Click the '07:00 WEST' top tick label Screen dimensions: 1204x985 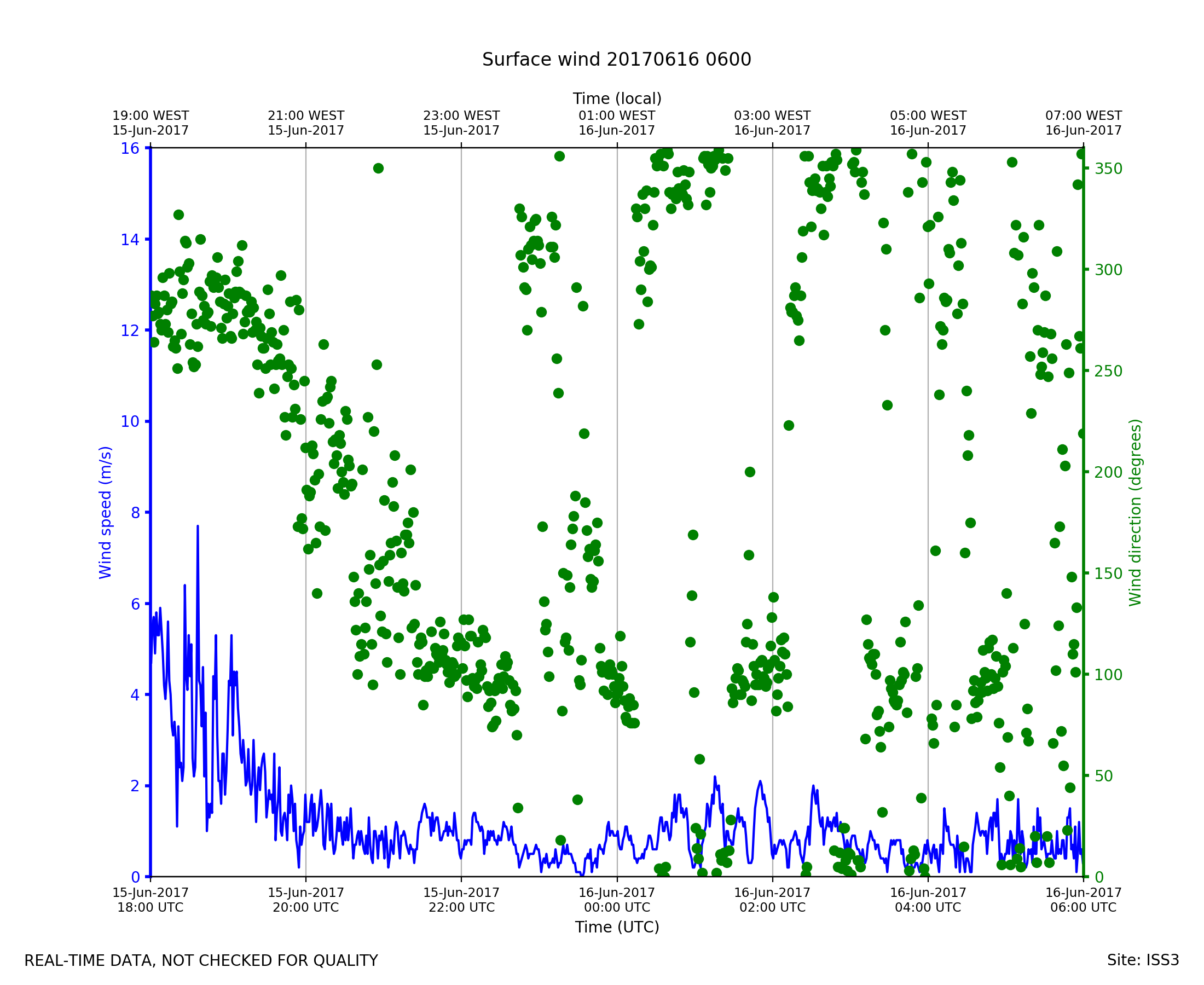tap(1083, 116)
